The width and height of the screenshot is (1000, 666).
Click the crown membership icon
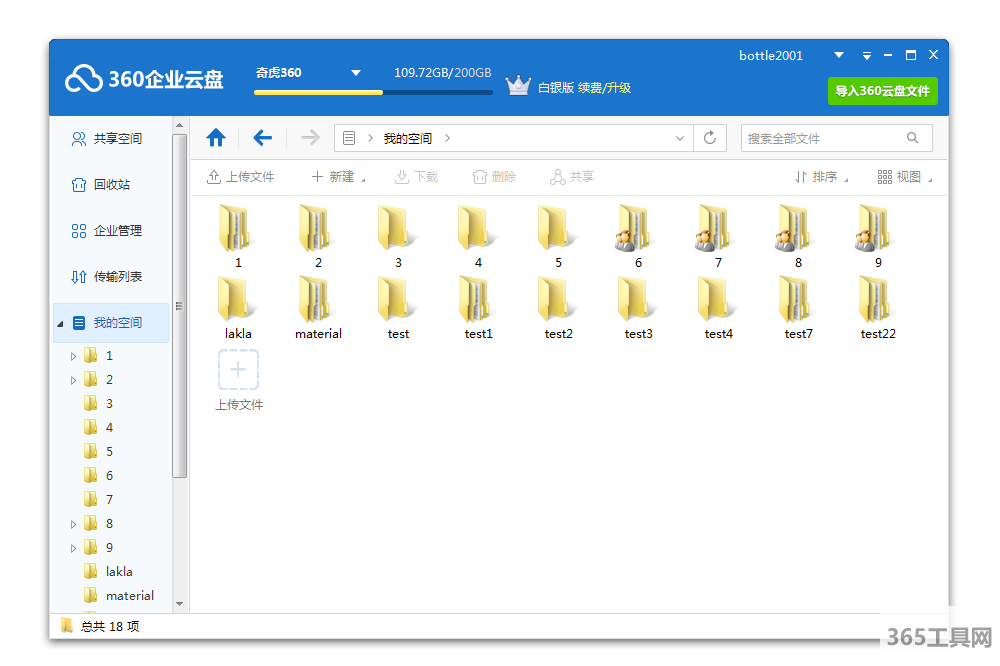point(517,86)
